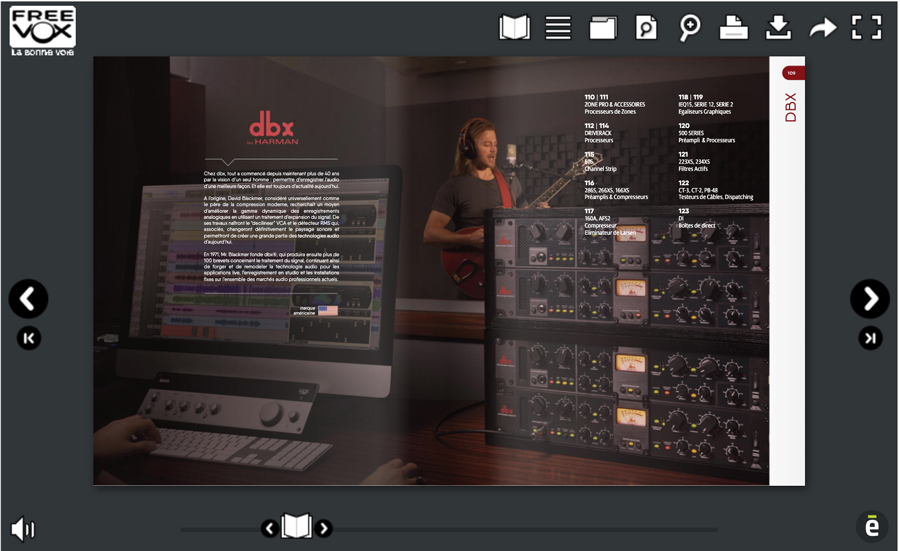Screen dimensions: 900x551
Task: Step back with the slider's left arrow
Action: [x=270, y=528]
